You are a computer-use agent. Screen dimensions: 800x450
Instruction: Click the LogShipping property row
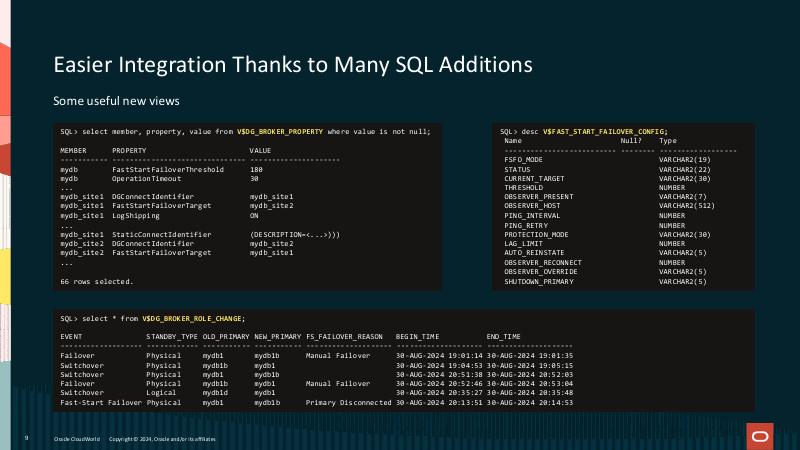click(x=136, y=216)
